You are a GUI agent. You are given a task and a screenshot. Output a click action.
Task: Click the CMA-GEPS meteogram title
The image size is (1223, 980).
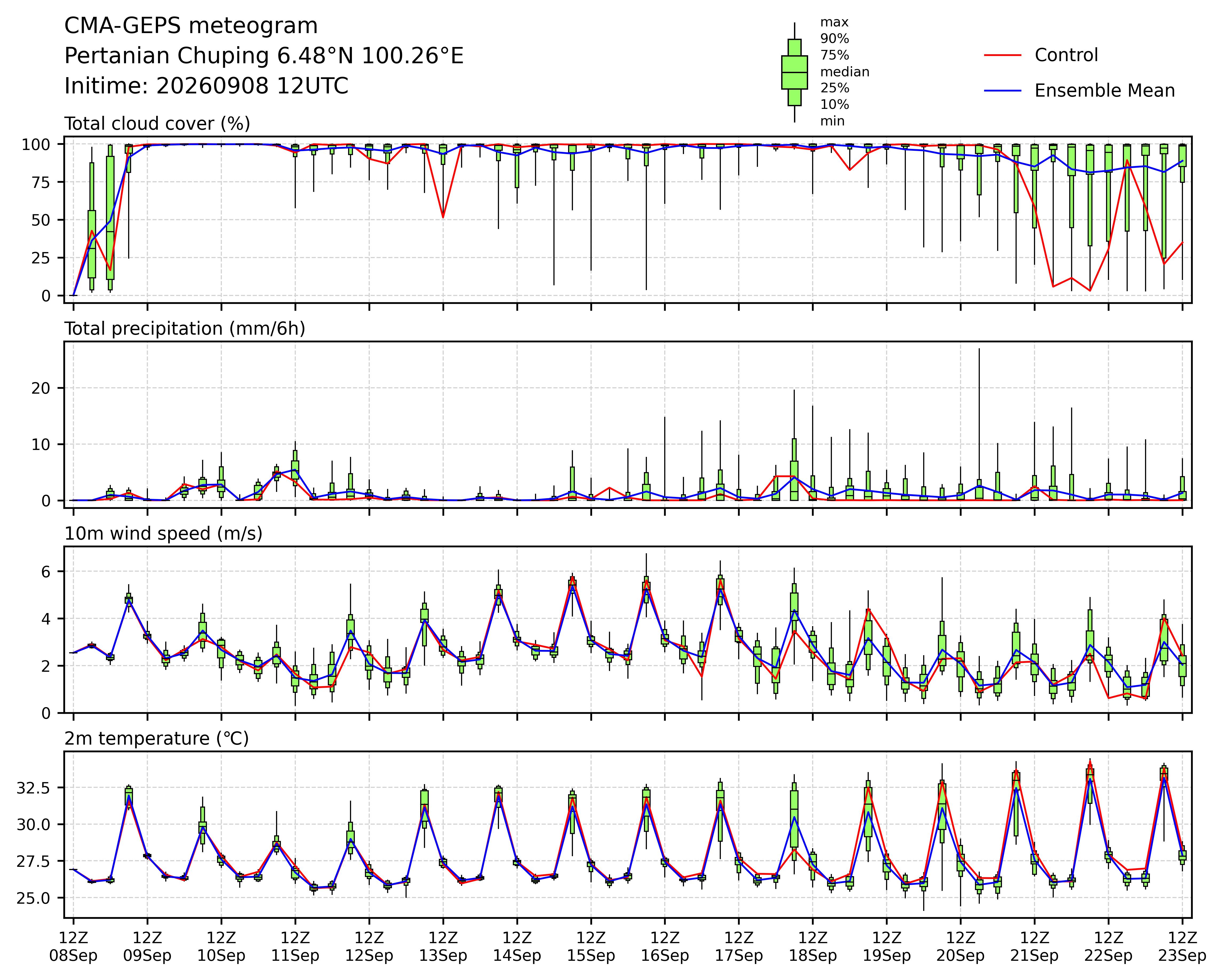coord(191,27)
